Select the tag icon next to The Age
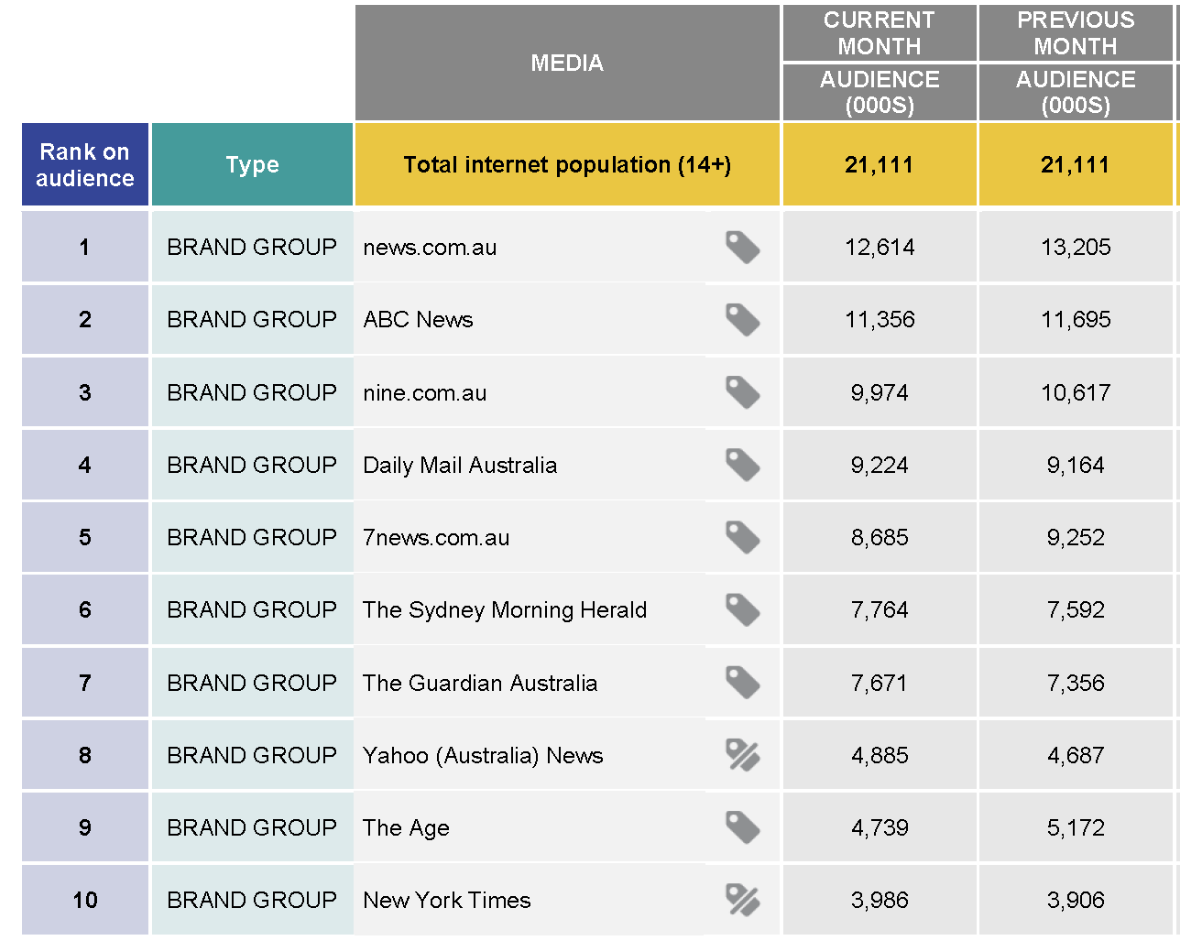The height and width of the screenshot is (942, 1180). click(x=743, y=828)
